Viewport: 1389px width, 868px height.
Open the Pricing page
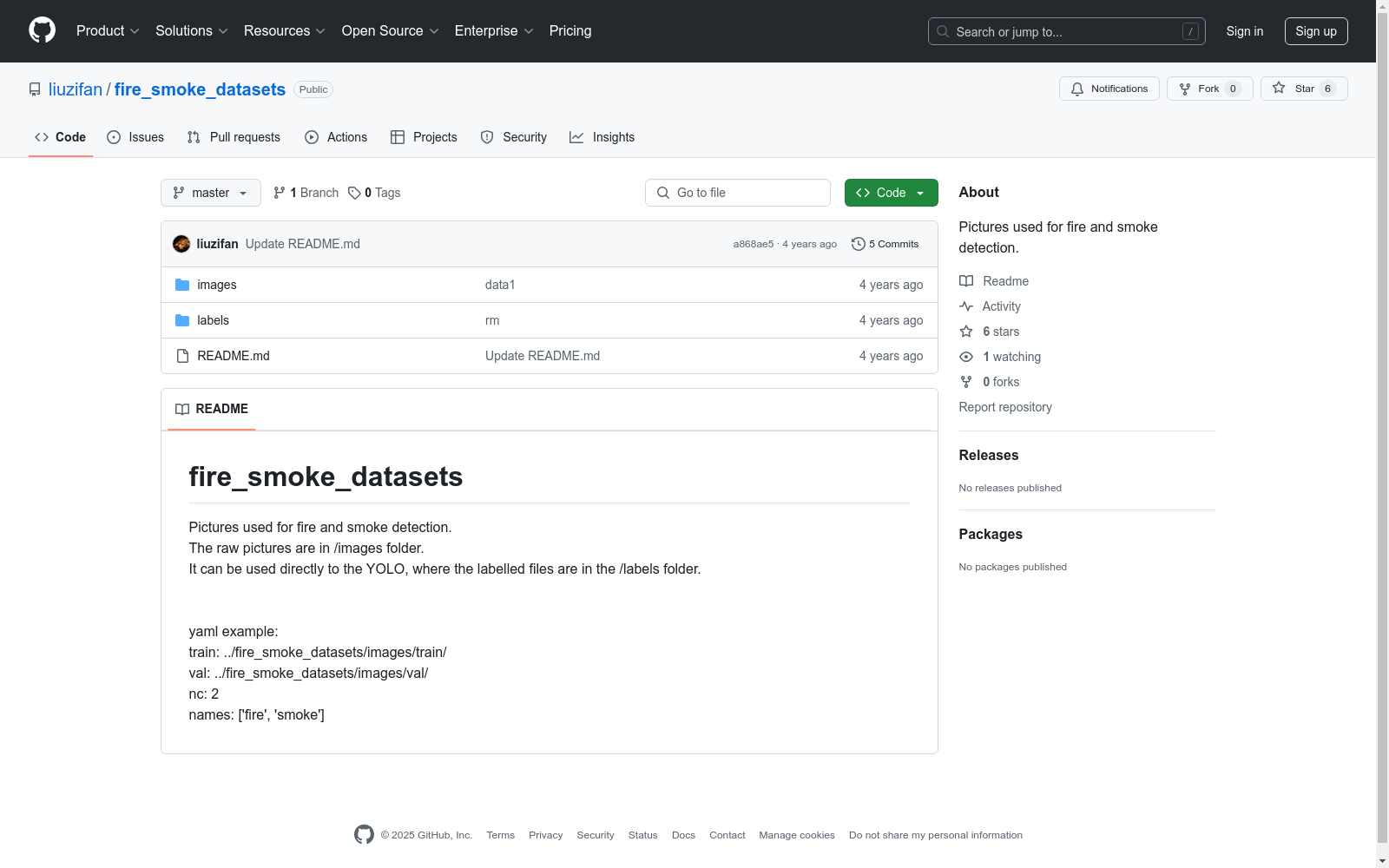coord(570,30)
